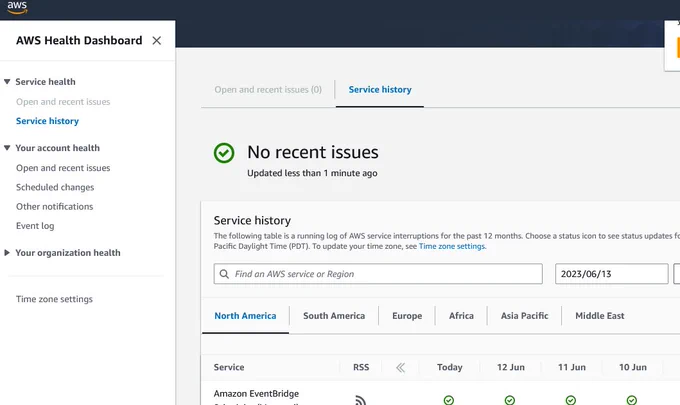The width and height of the screenshot is (680, 405).
Task: Switch to South America region tab
Action: [x=334, y=316]
